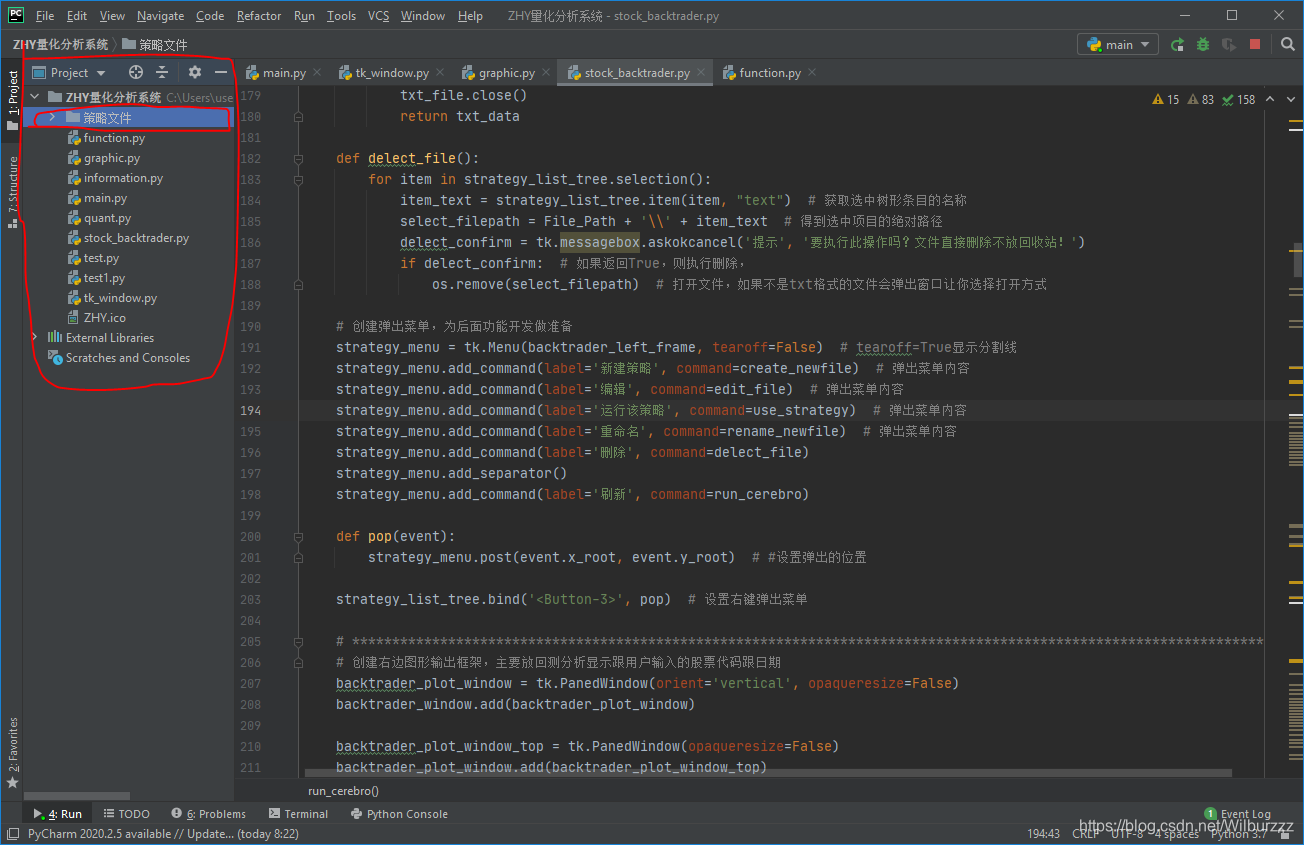
Task: Click the Search Everywhere magnifier icon
Action: 1288,44
